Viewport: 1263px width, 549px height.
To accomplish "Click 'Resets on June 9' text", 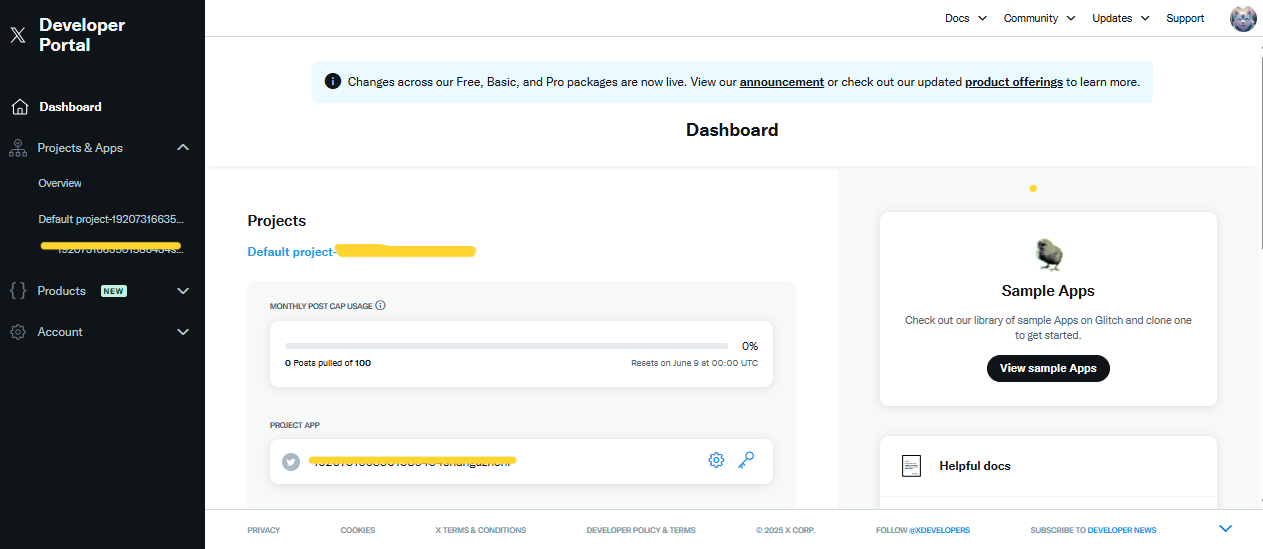I will (694, 363).
